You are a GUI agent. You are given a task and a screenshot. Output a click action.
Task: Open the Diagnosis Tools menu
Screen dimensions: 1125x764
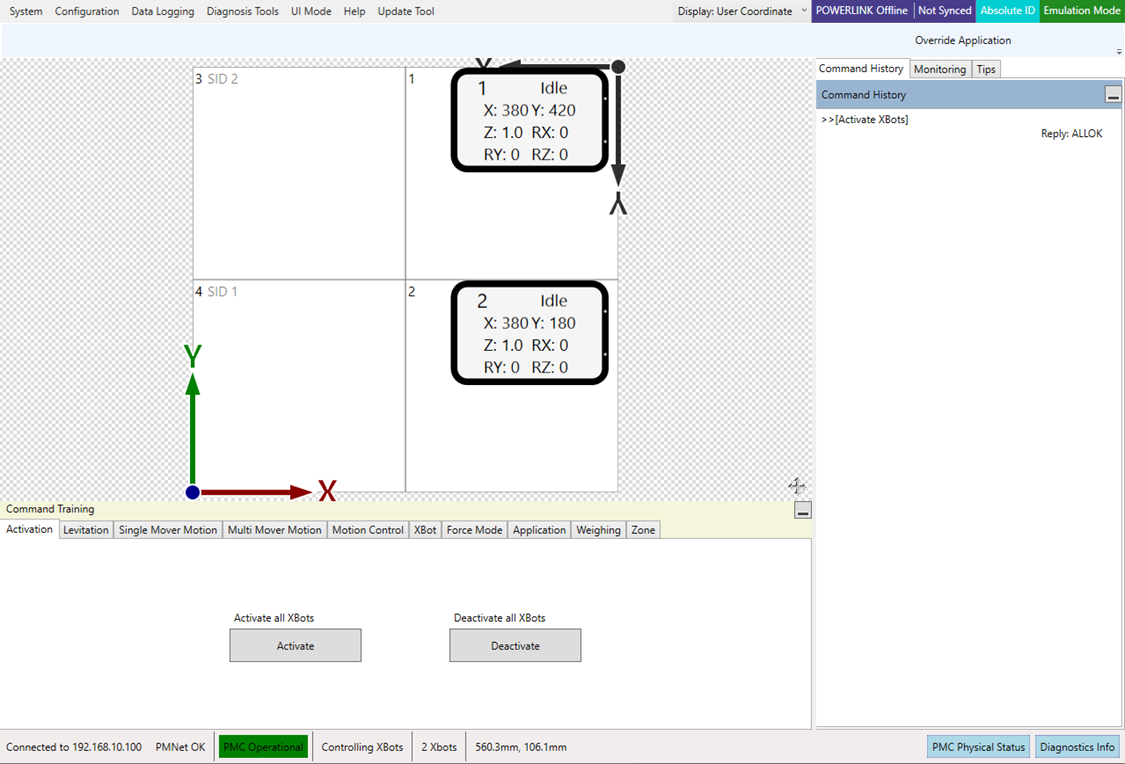point(242,11)
